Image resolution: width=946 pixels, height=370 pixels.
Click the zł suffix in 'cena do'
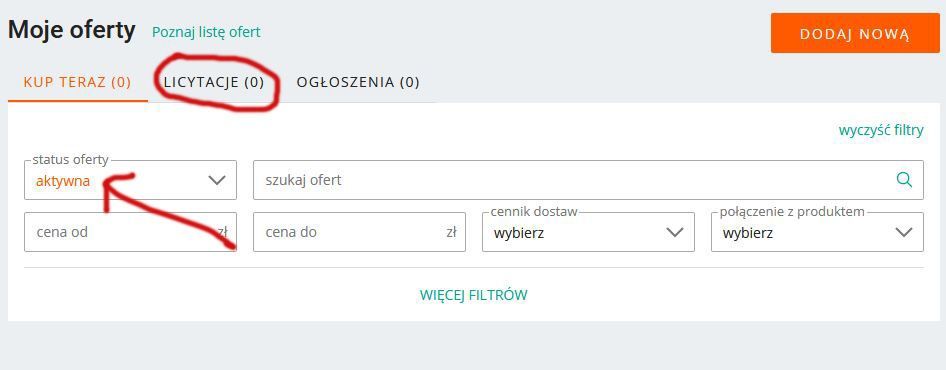click(x=451, y=232)
